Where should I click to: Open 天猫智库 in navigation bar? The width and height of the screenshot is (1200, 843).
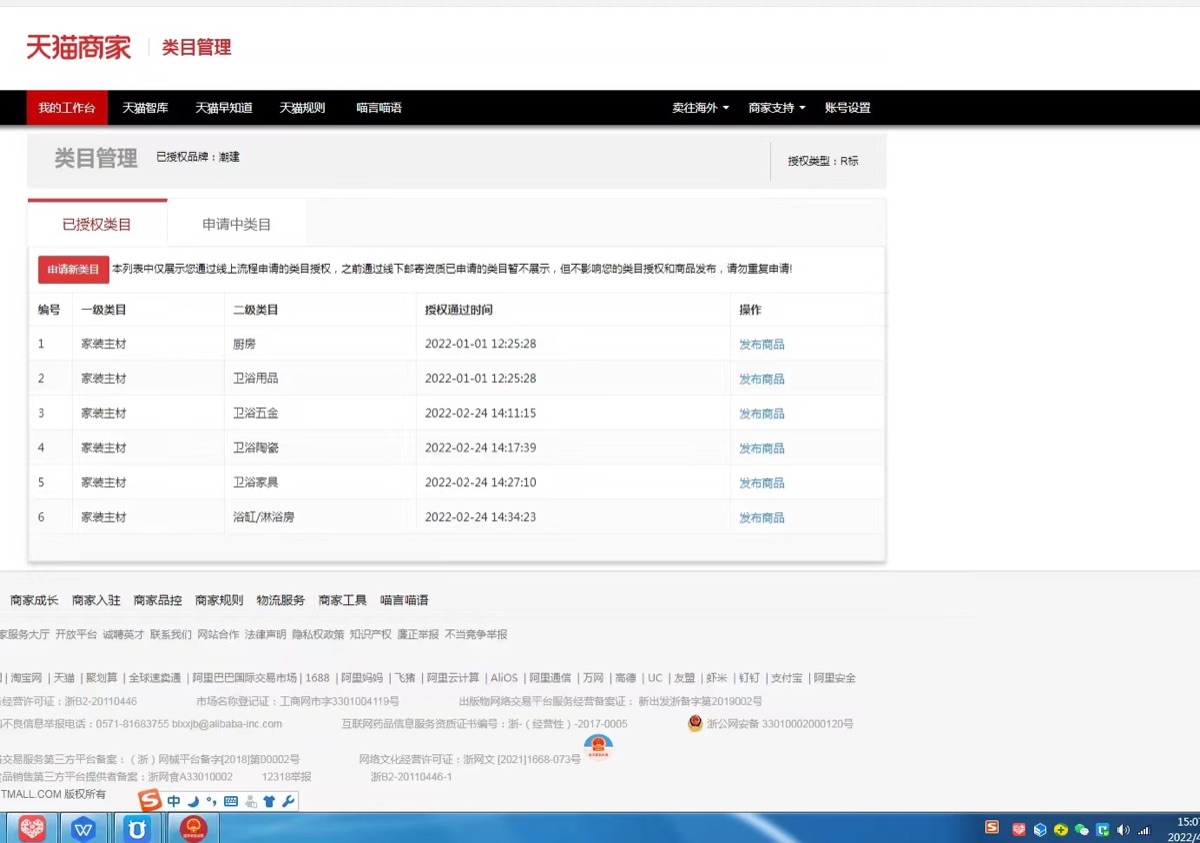coord(145,108)
